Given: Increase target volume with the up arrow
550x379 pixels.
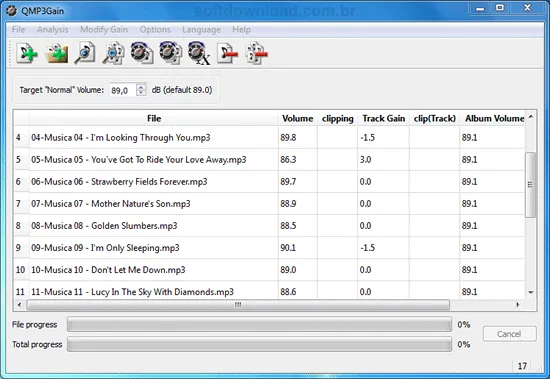Looking at the screenshot, I should point(141,87).
